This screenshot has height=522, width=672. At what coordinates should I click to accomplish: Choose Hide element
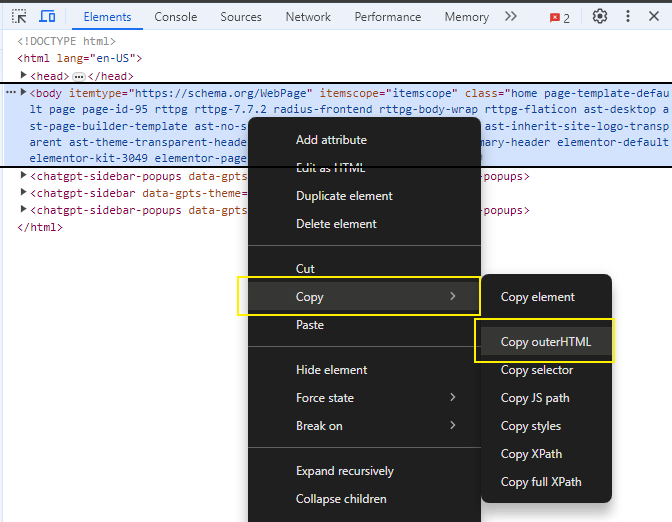pos(364,370)
